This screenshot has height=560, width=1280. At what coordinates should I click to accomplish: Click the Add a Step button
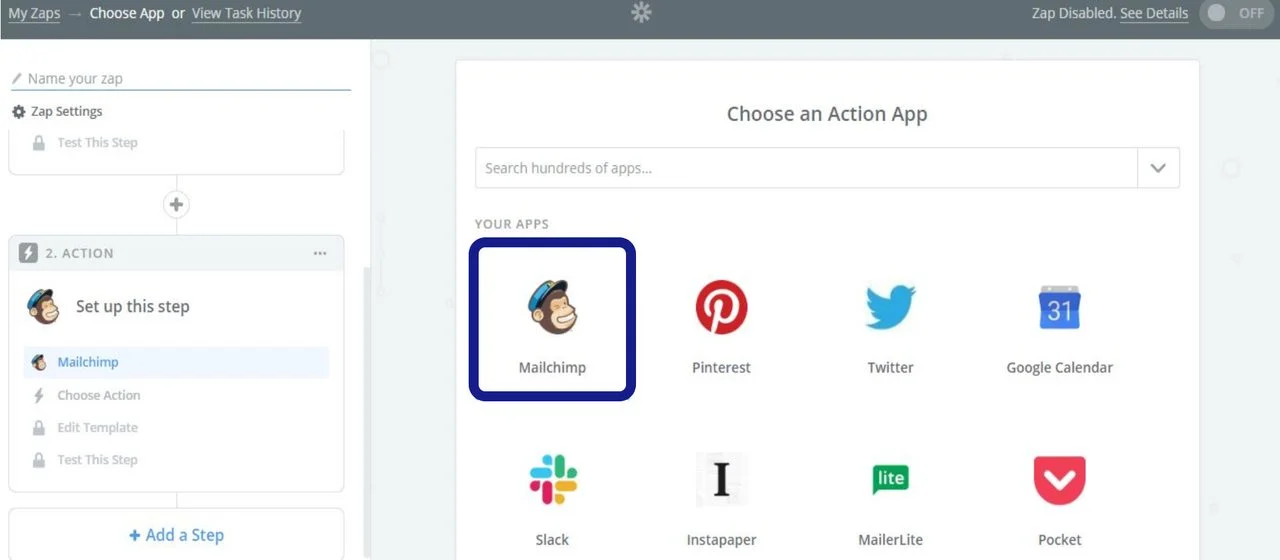(176, 535)
